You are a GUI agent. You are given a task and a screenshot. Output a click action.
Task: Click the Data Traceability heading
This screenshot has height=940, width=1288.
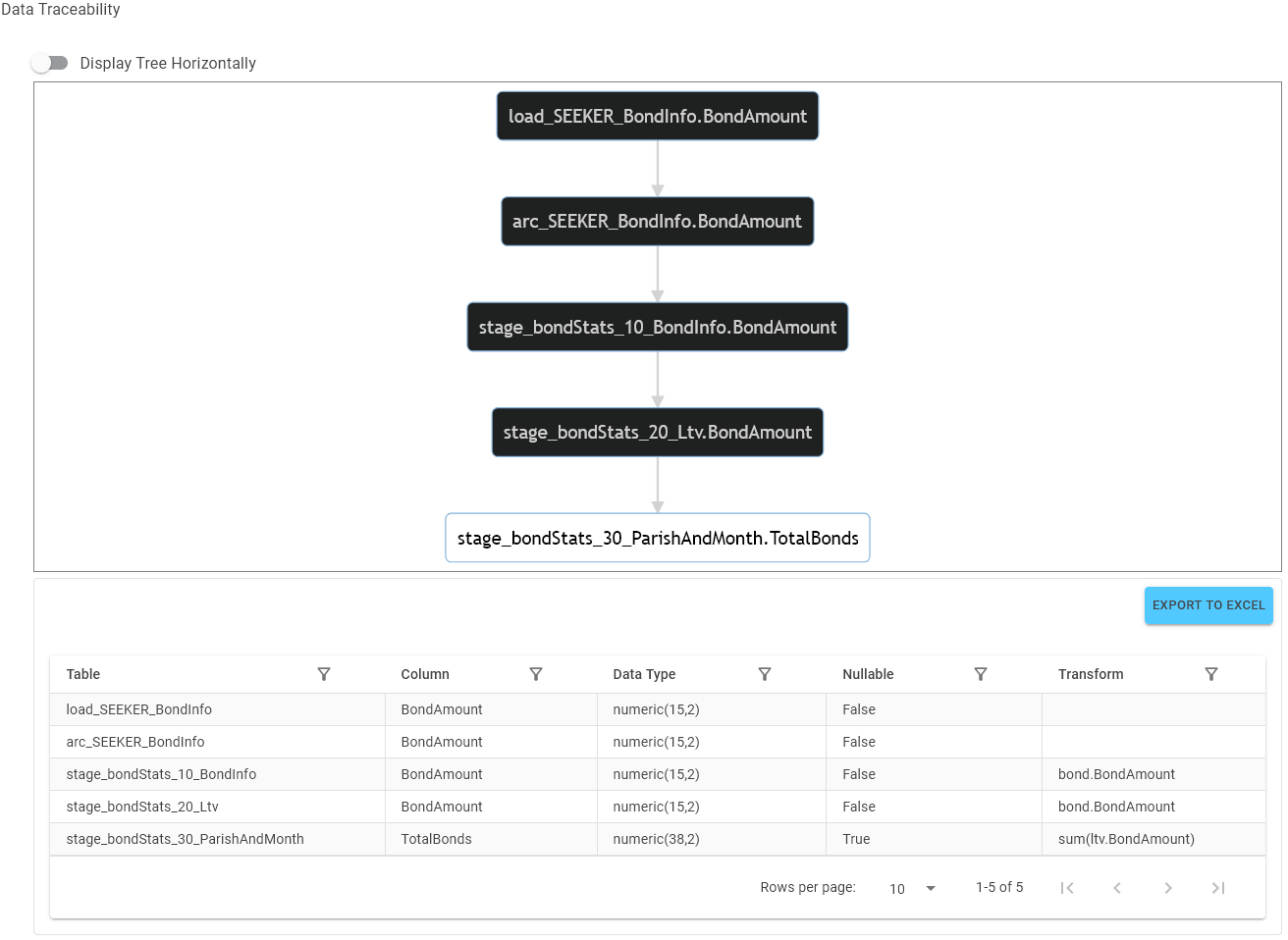(61, 10)
